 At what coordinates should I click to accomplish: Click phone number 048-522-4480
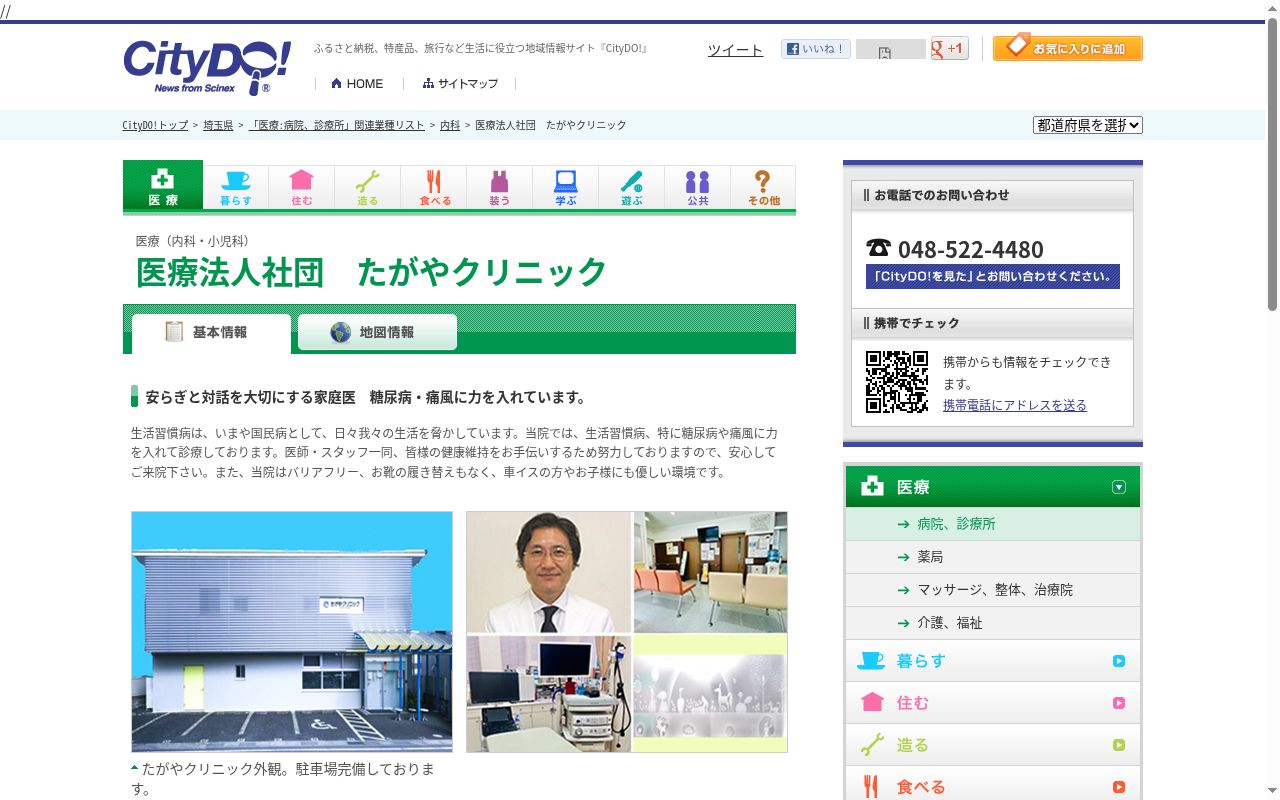(970, 250)
